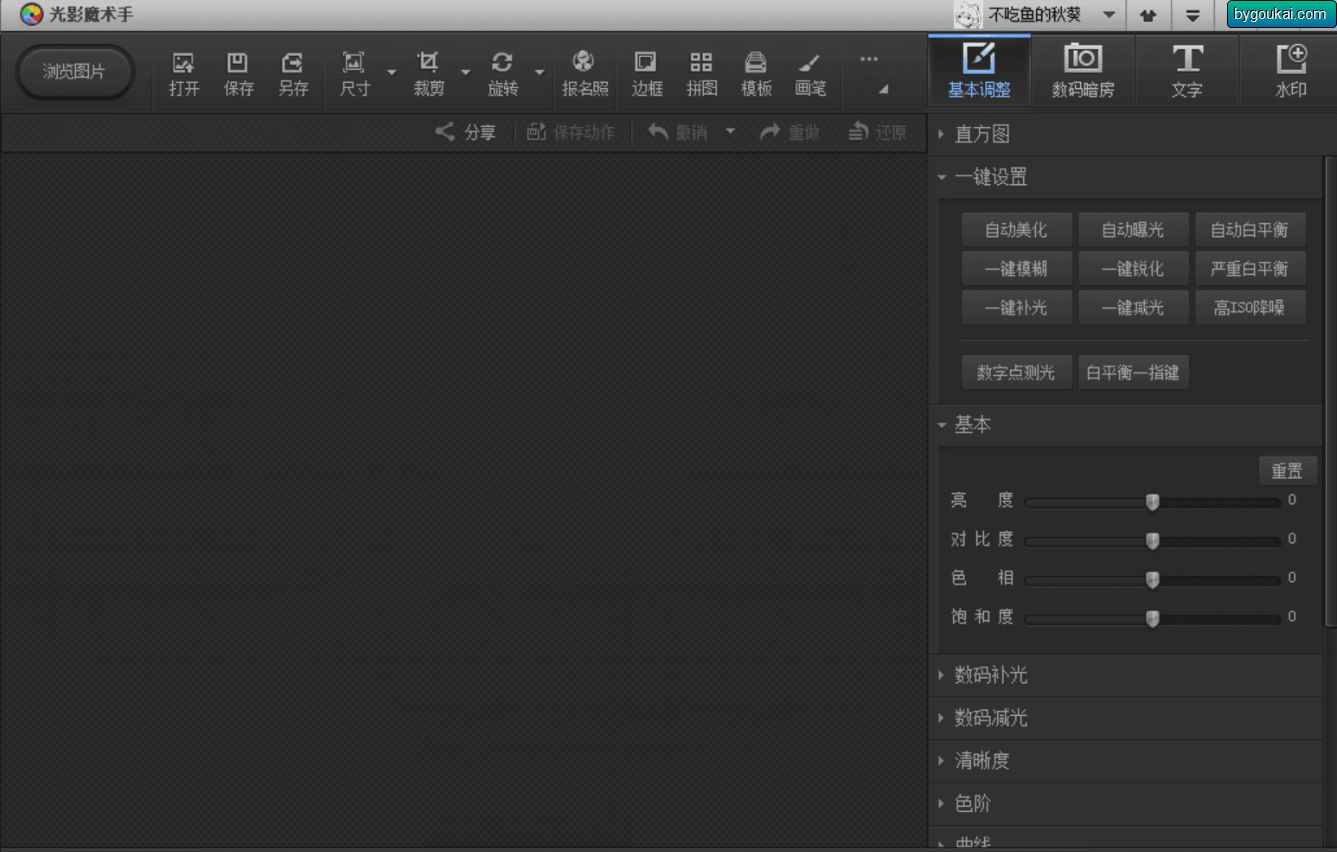Viewport: 1337px width, 852px height.
Task: Open dropdown arrow beside 尺寸 tool
Action: tap(392, 73)
